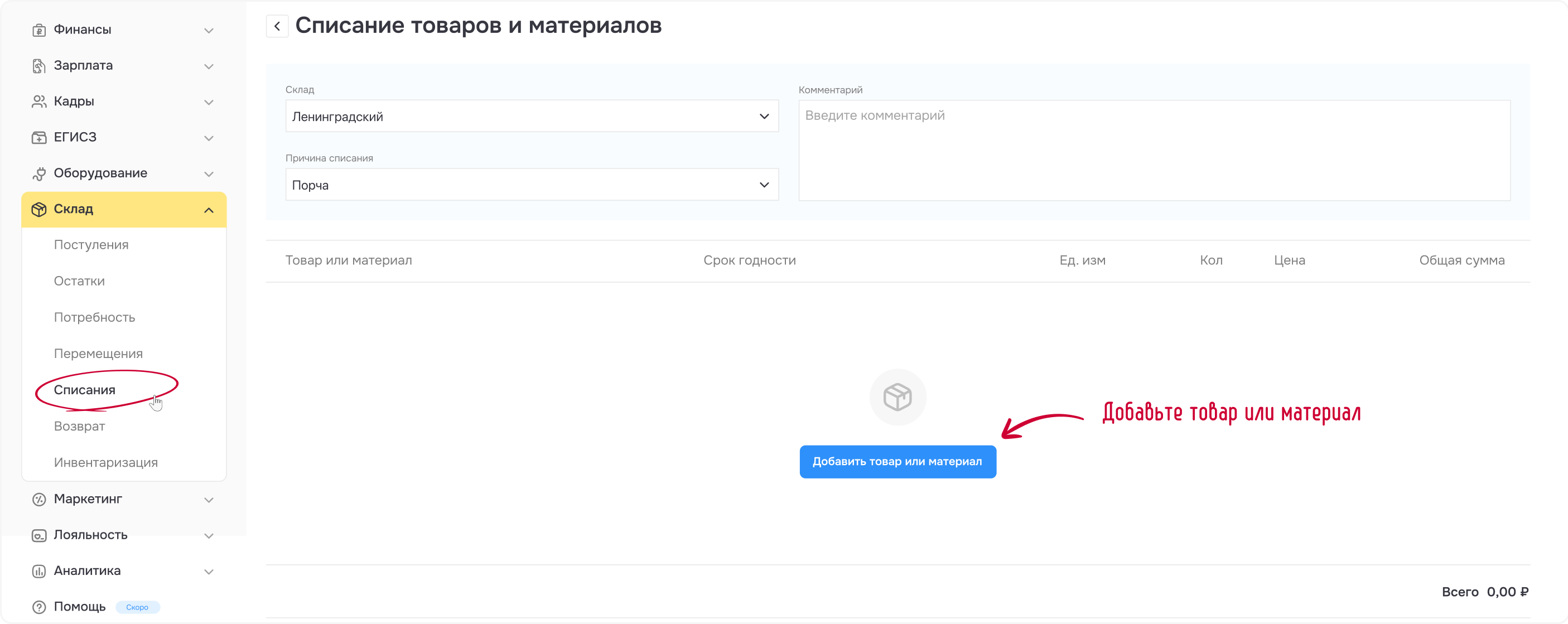Click the Аналитика chart icon
The width and height of the screenshot is (1568, 624).
[39, 571]
